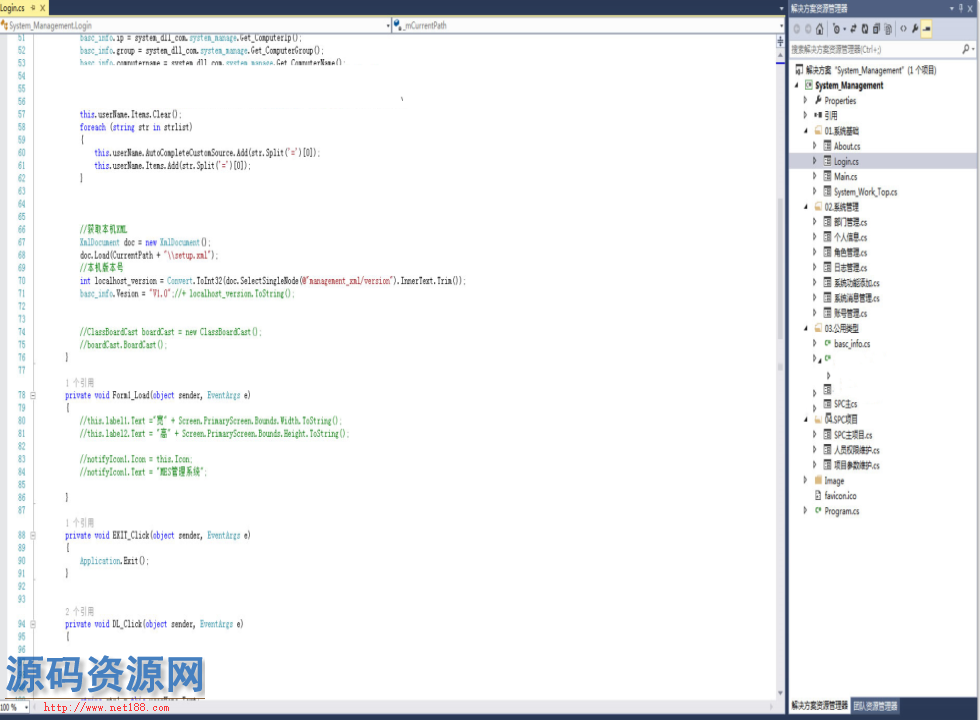This screenshot has width=980, height=720.
Task: Pin the Solution Explorer panel
Action: pos(961,8)
